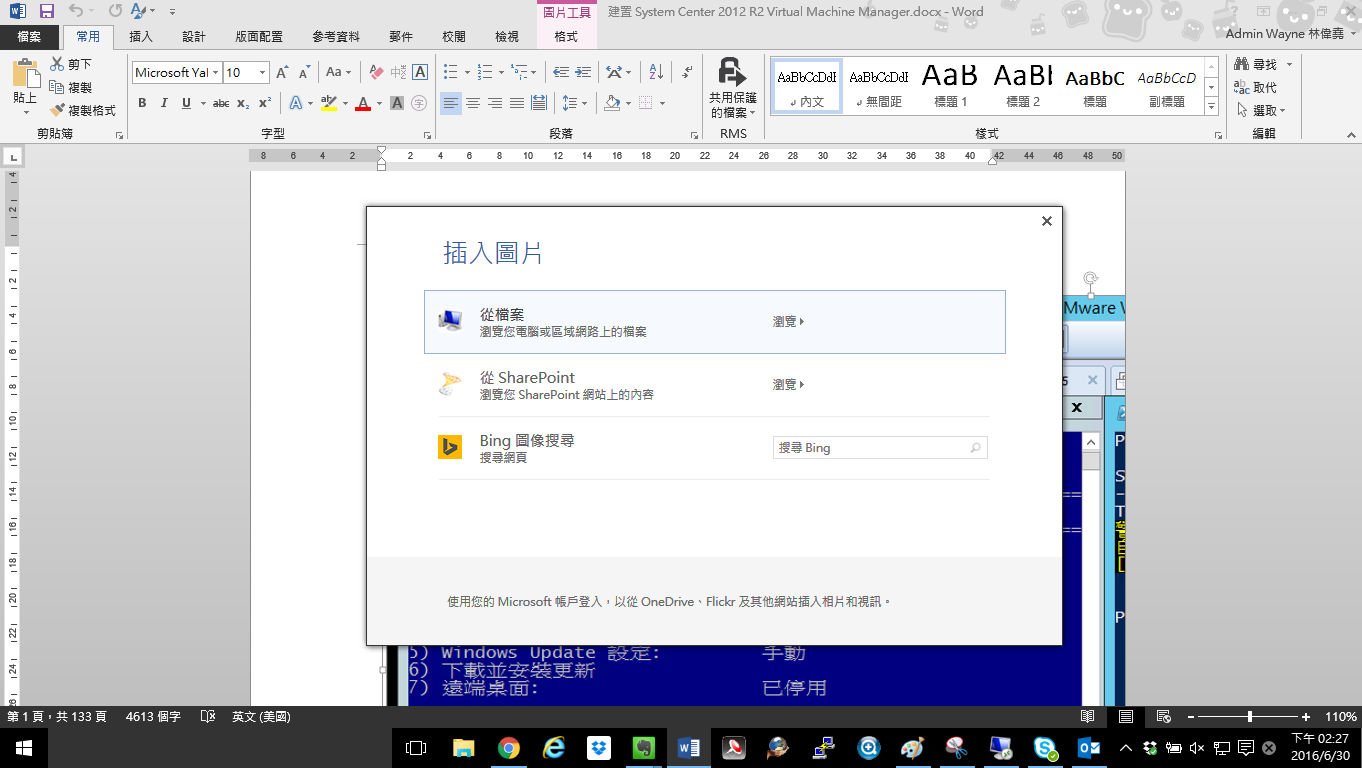The width and height of the screenshot is (1362, 768).
Task: Toggle align right paragraph alignment
Action: pos(495,103)
